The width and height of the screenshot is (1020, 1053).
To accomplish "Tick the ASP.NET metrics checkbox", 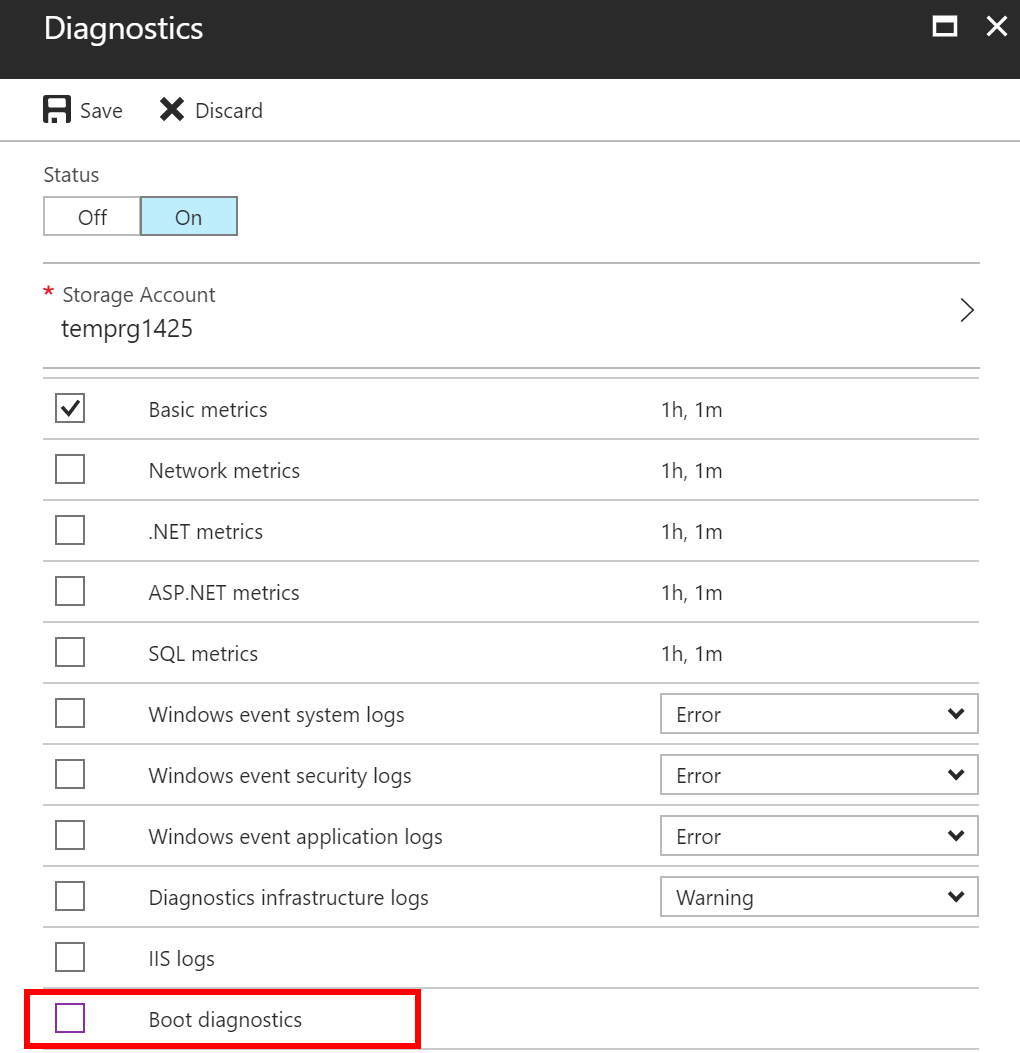I will [x=70, y=592].
